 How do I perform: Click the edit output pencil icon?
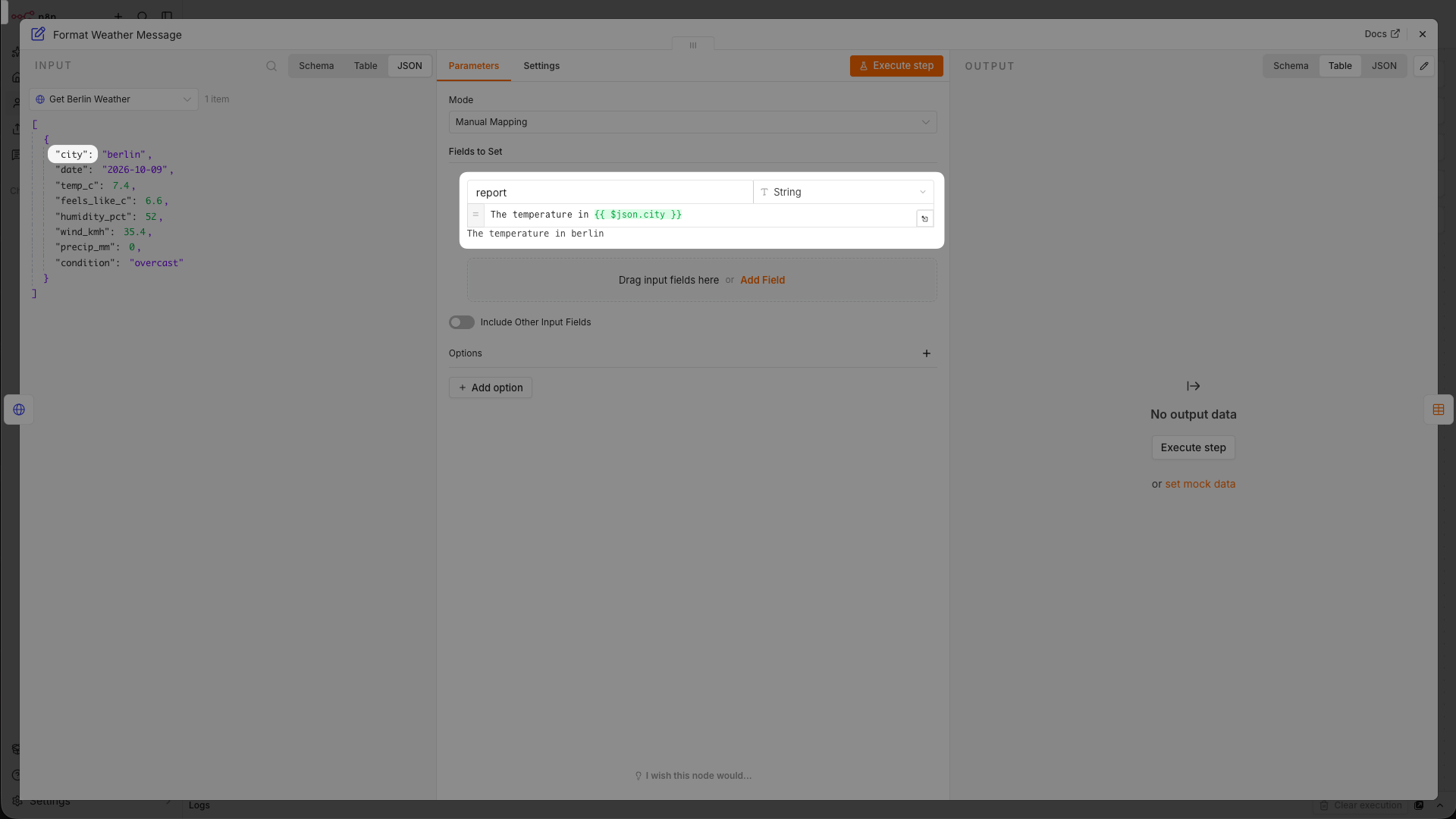pos(1424,66)
